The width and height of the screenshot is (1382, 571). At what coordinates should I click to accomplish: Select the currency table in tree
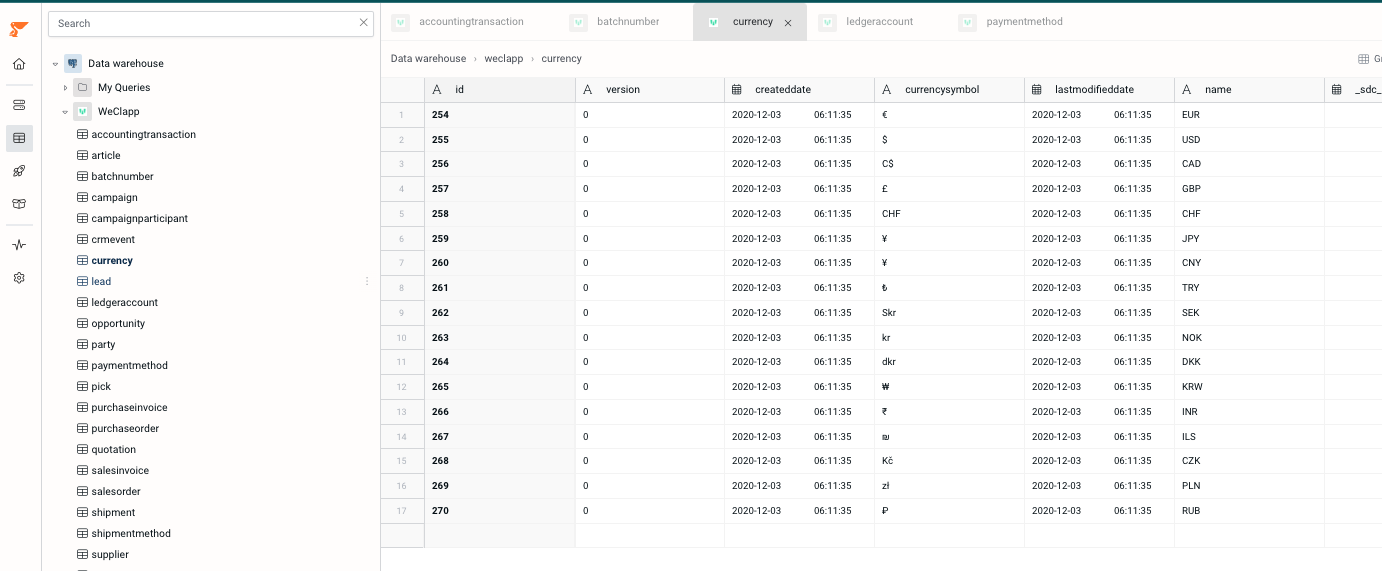click(112, 260)
